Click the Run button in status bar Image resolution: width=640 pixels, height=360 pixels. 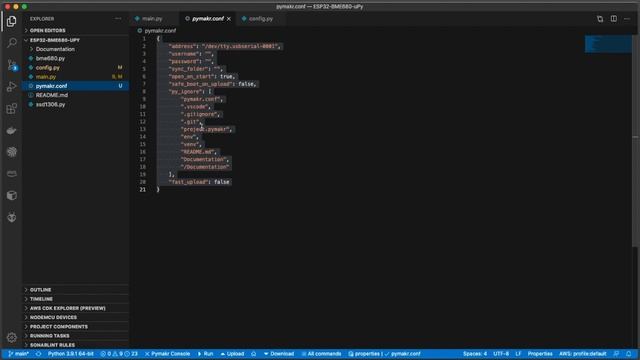click(x=206, y=354)
